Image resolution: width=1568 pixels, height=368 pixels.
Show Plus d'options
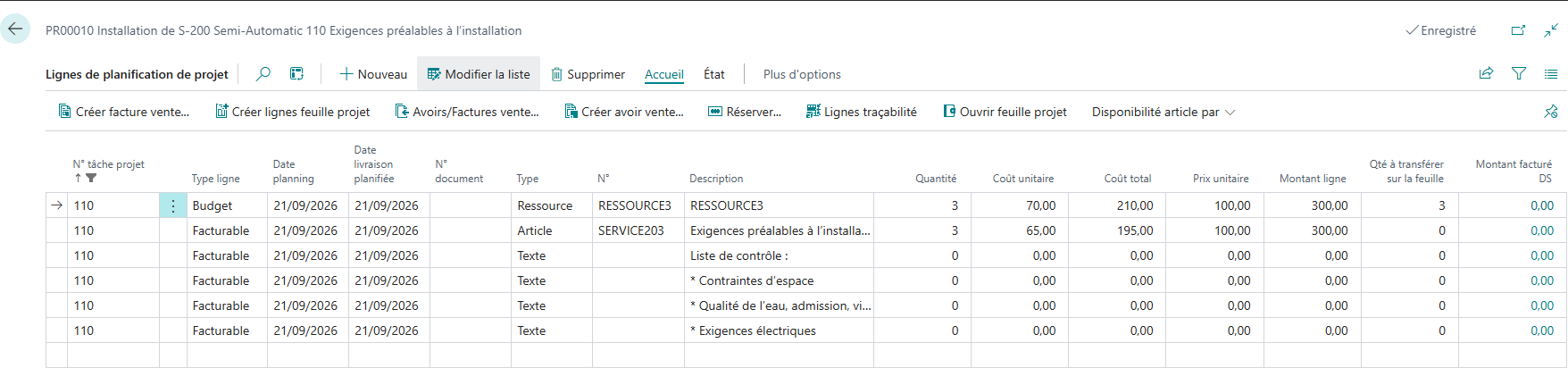coord(802,74)
